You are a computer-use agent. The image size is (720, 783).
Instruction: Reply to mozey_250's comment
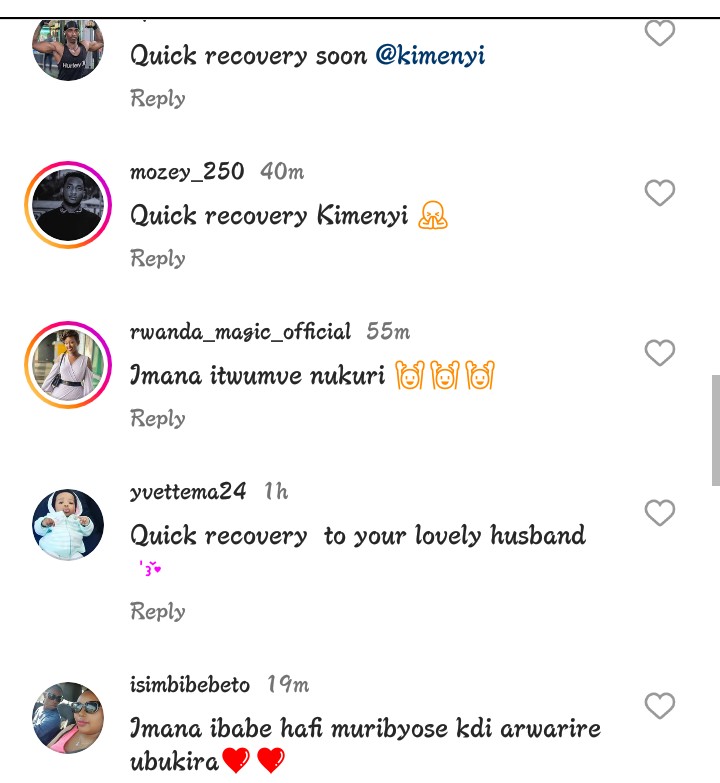pyautogui.click(x=158, y=258)
